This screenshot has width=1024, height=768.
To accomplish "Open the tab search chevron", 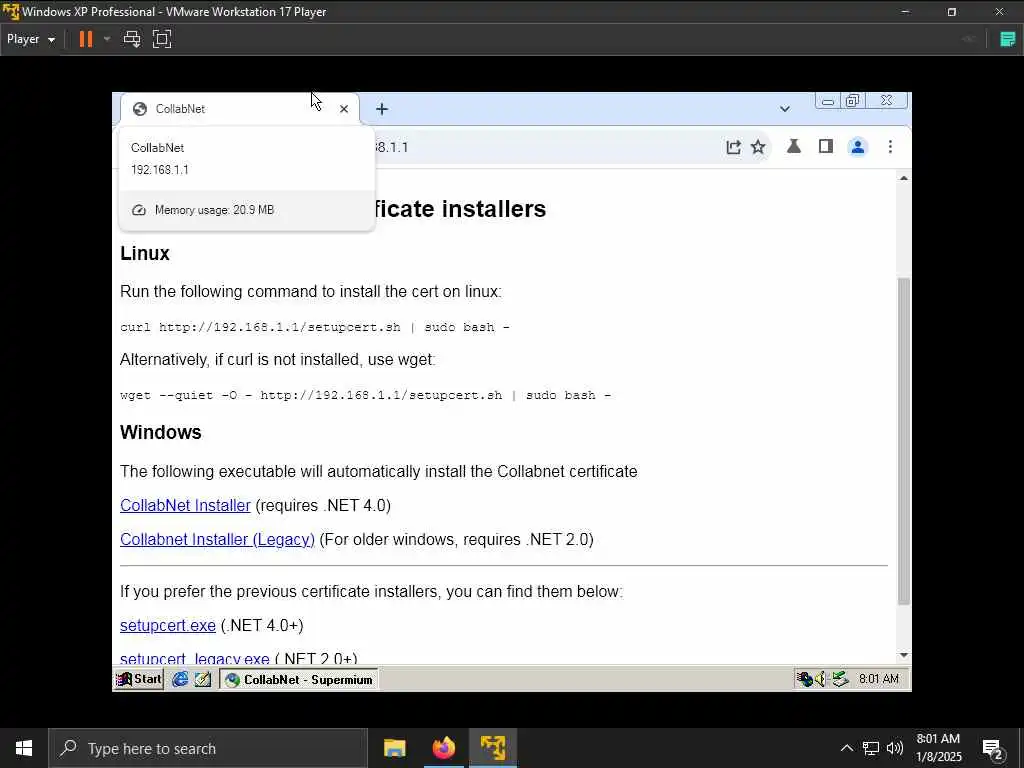I will click(785, 109).
